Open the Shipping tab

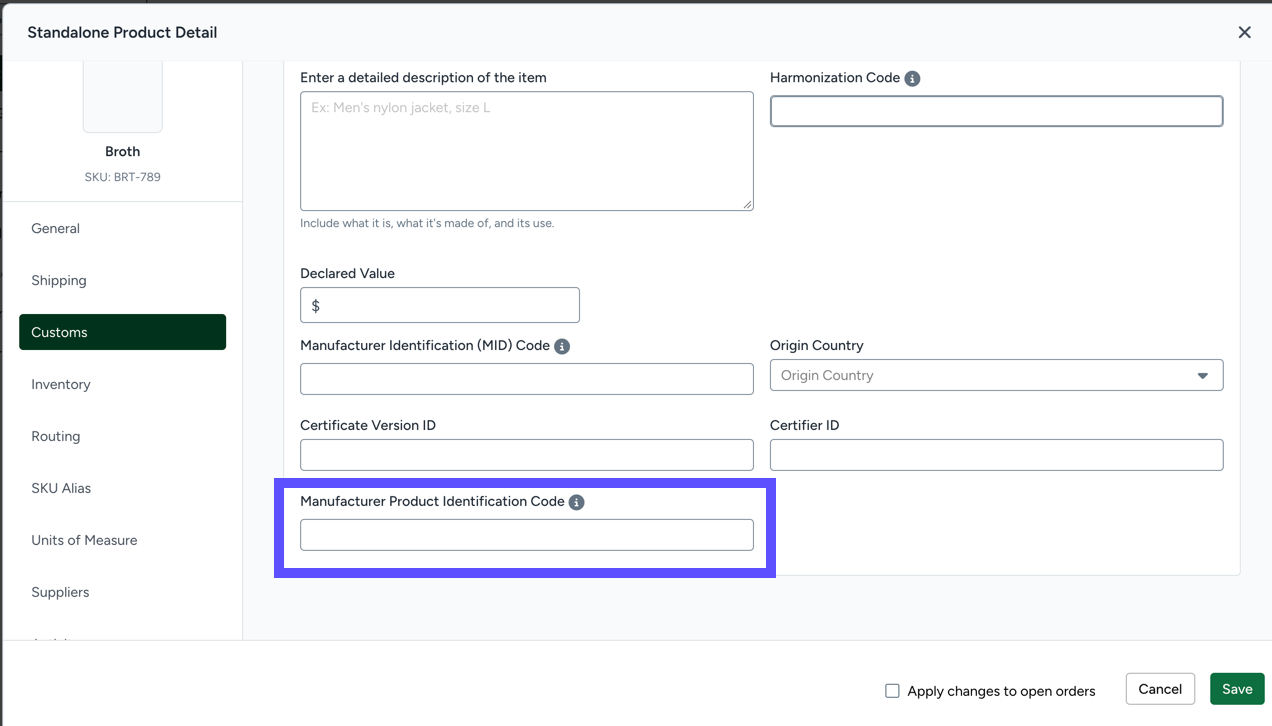point(122,280)
